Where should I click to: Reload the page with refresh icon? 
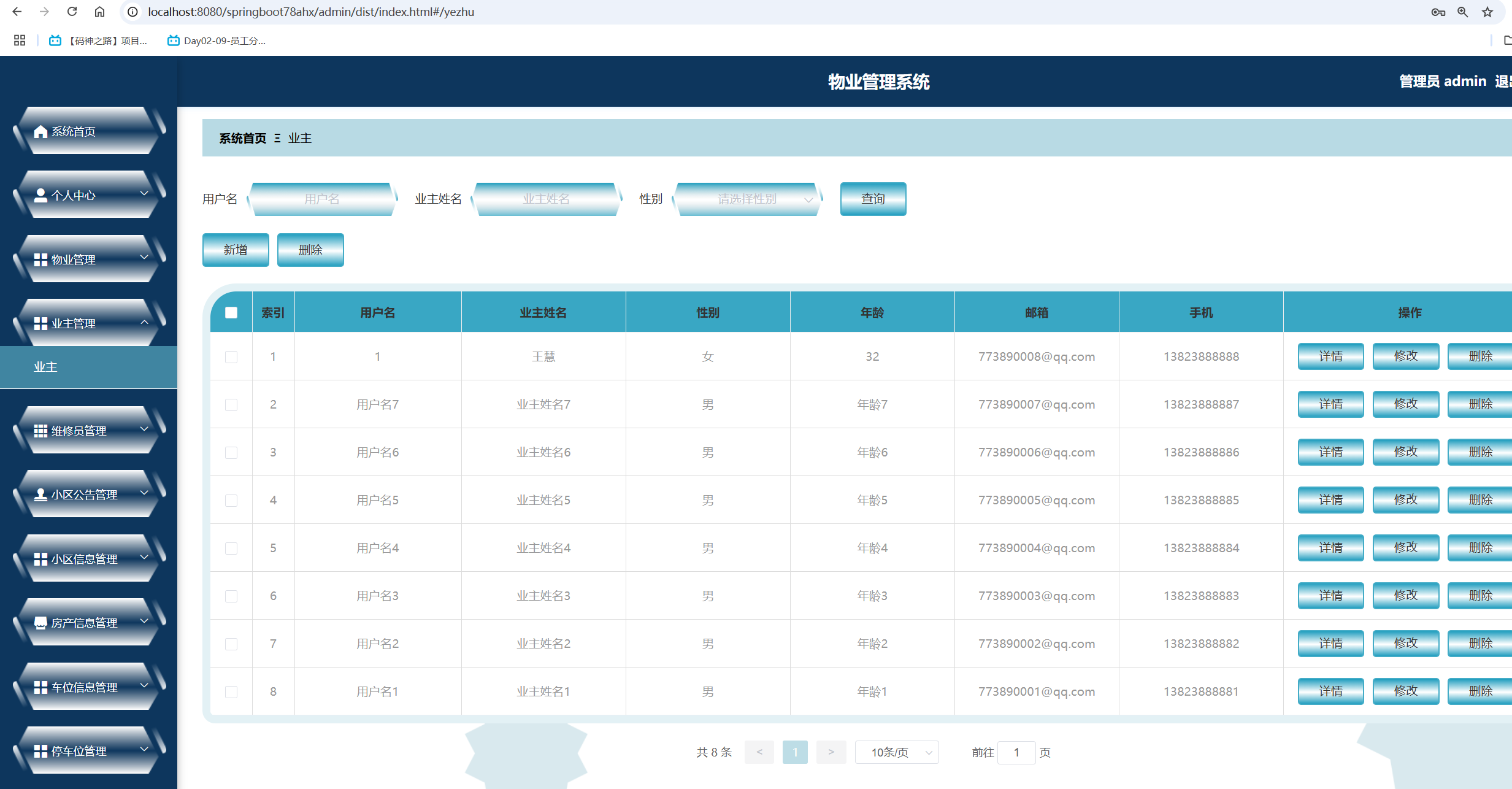(x=72, y=12)
